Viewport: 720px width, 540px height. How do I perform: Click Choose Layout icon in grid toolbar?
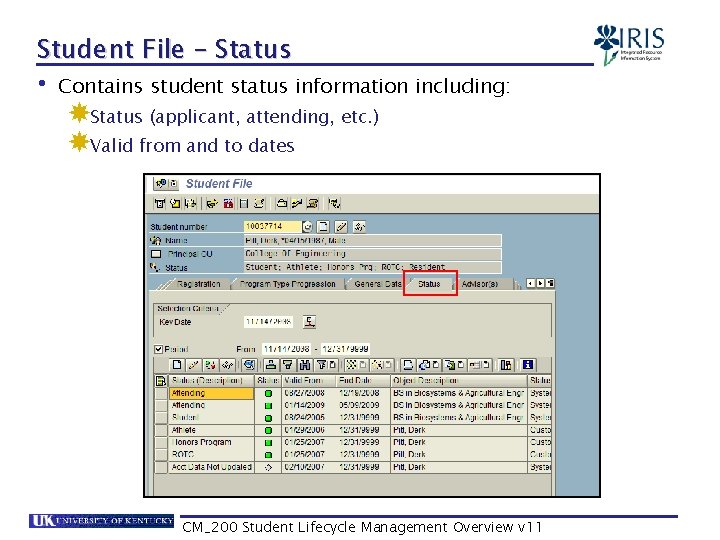coord(480,365)
